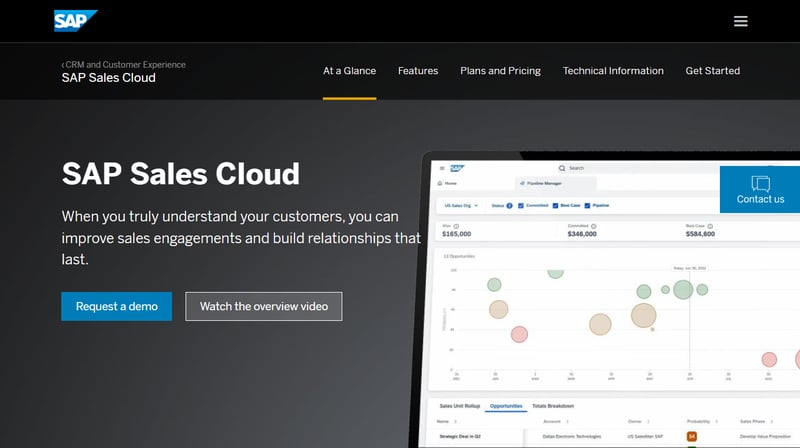Screen dimensions: 800x448
Task: Go back to CRM and Customer Experience
Action: click(123, 65)
